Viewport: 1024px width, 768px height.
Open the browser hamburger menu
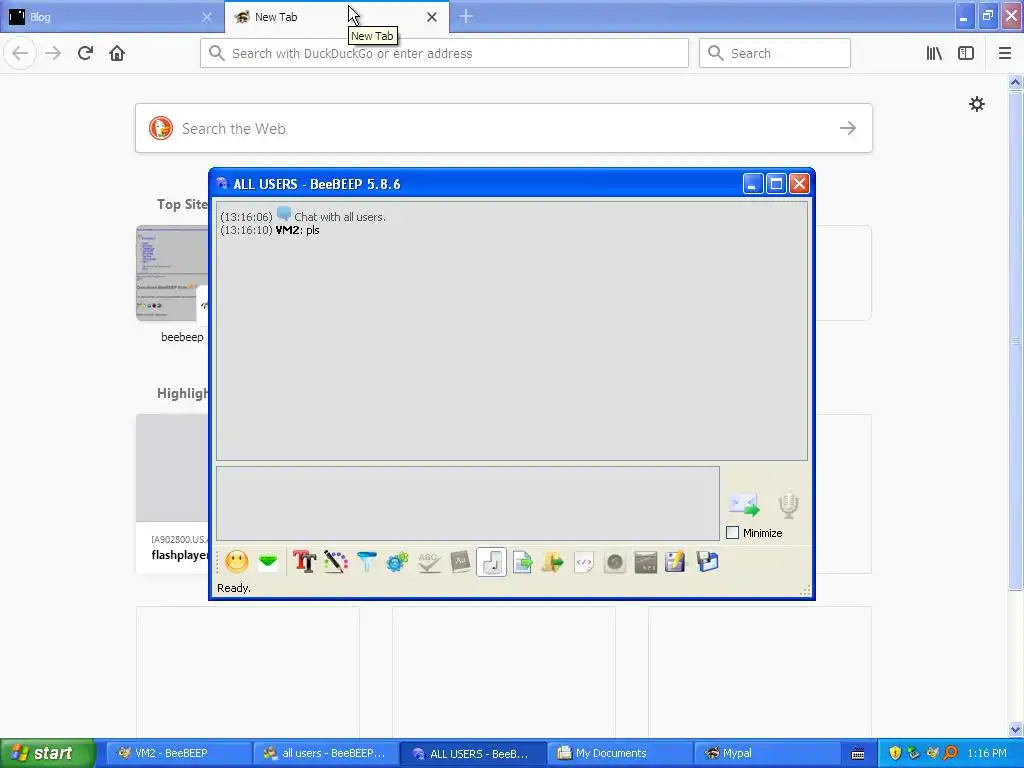tap(1004, 53)
